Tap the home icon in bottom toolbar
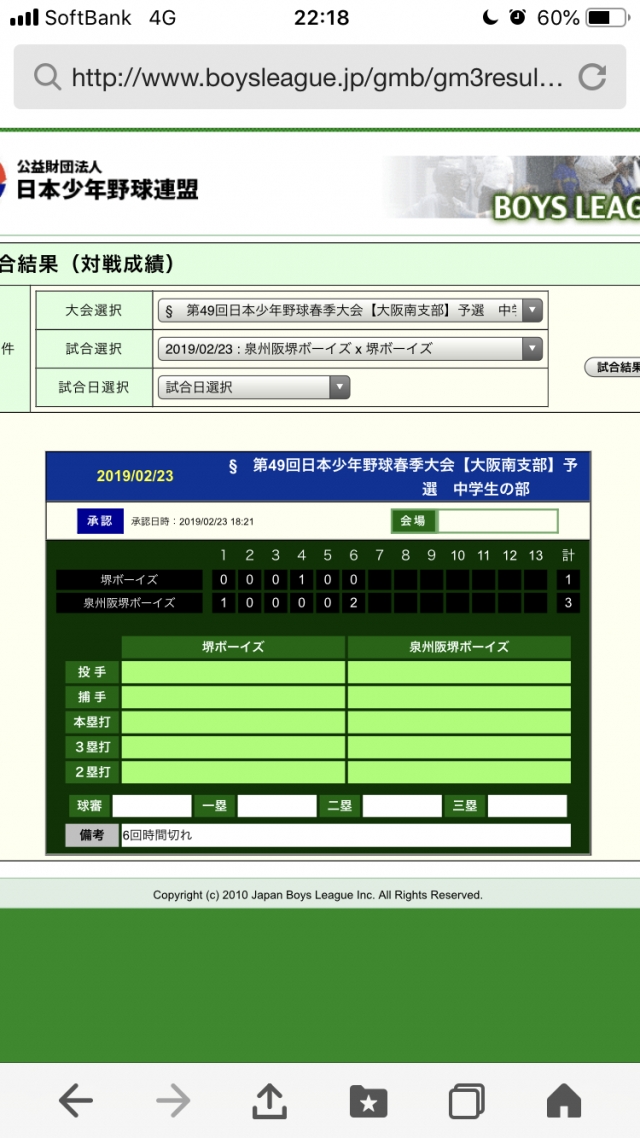 click(564, 1101)
